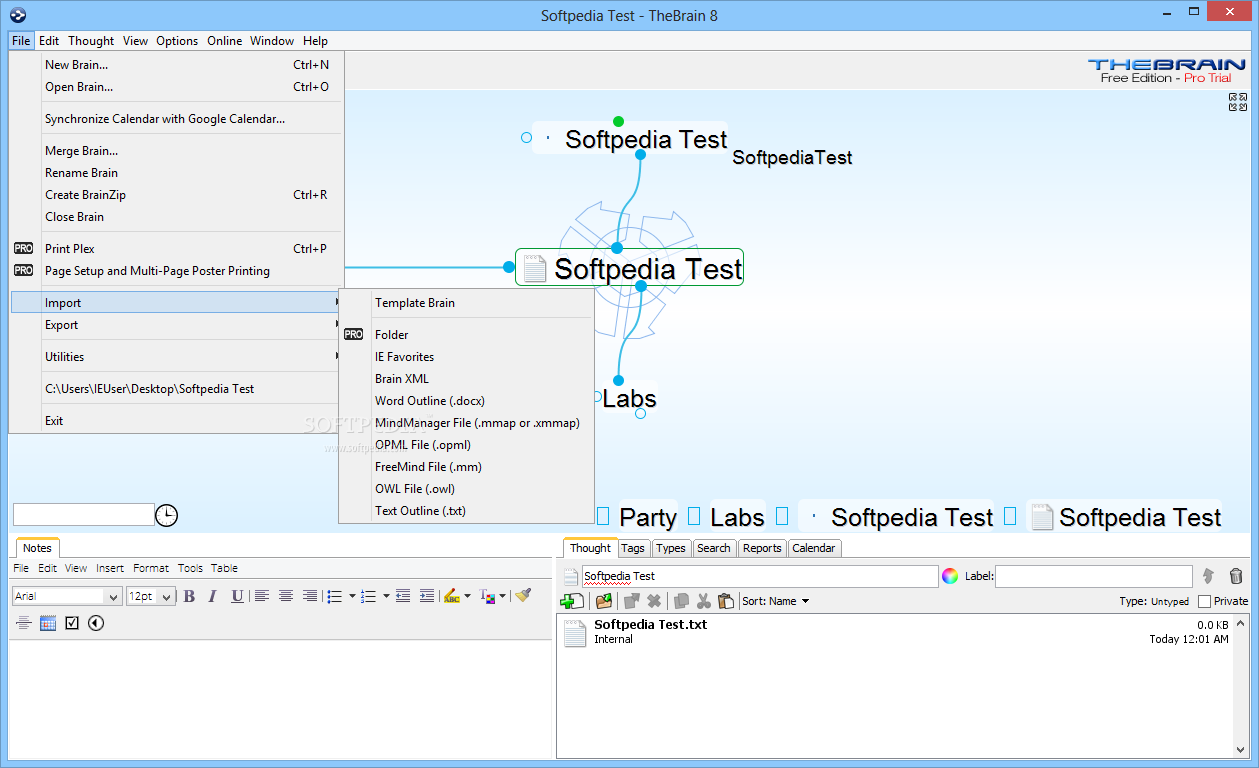Toggle bold formatting in Notes toolbar

click(x=189, y=596)
